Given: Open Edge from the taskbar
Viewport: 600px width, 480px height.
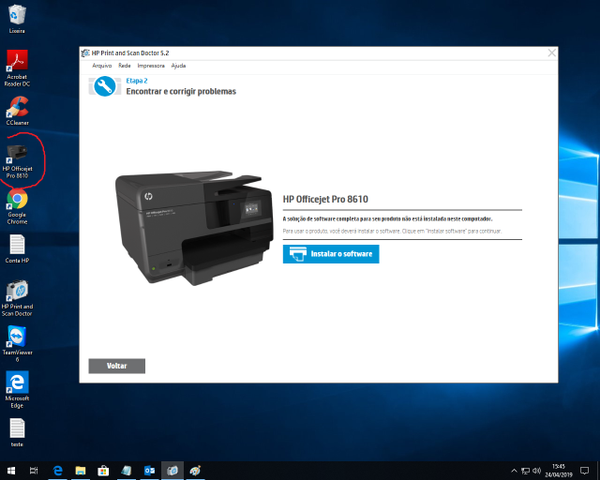Looking at the screenshot, I should tap(57, 470).
